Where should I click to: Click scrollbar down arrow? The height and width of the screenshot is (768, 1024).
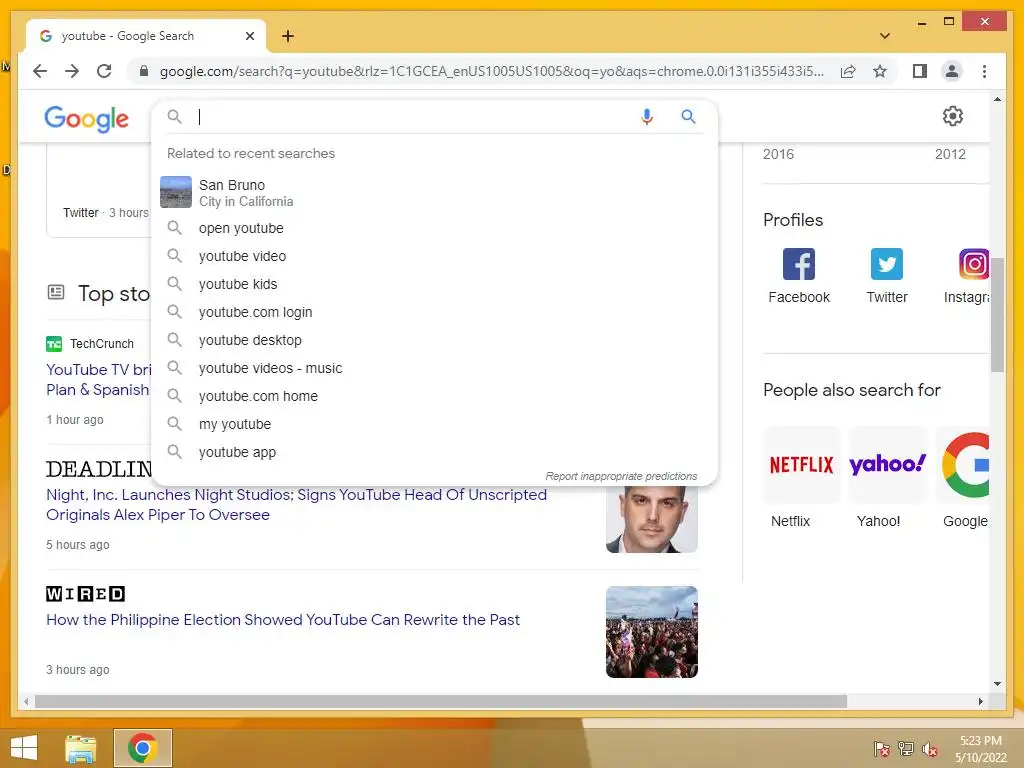click(997, 684)
